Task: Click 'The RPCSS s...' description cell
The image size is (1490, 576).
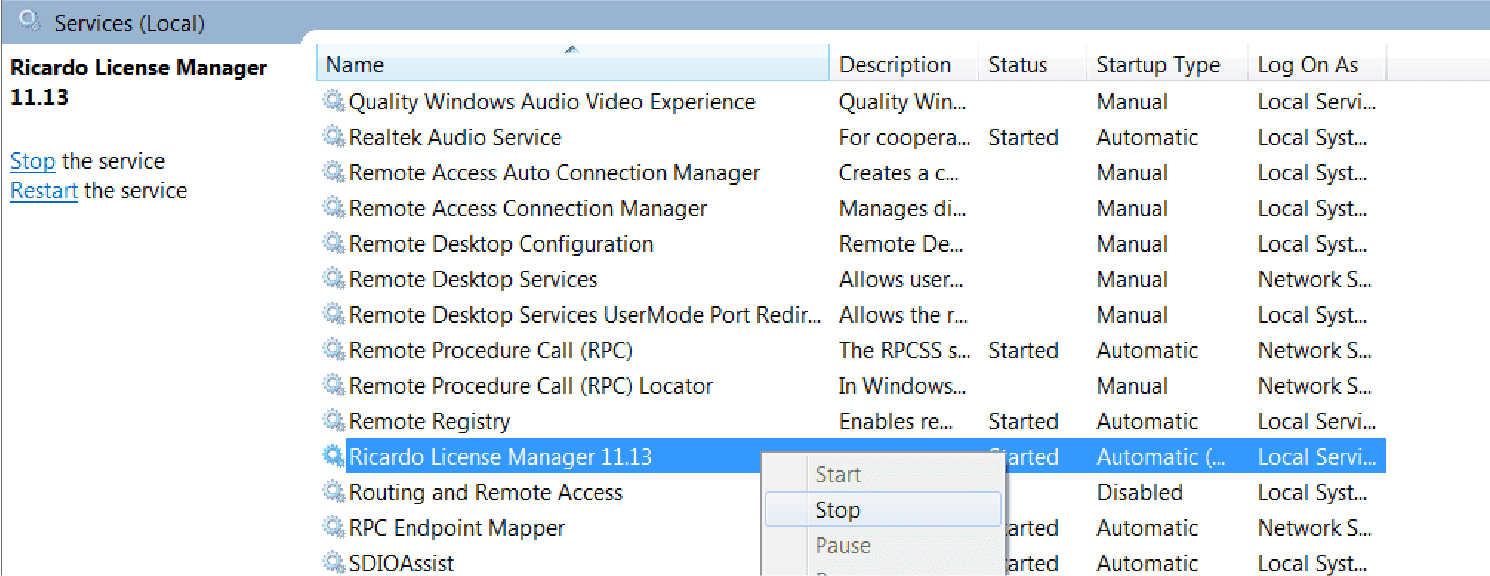Action: (904, 350)
